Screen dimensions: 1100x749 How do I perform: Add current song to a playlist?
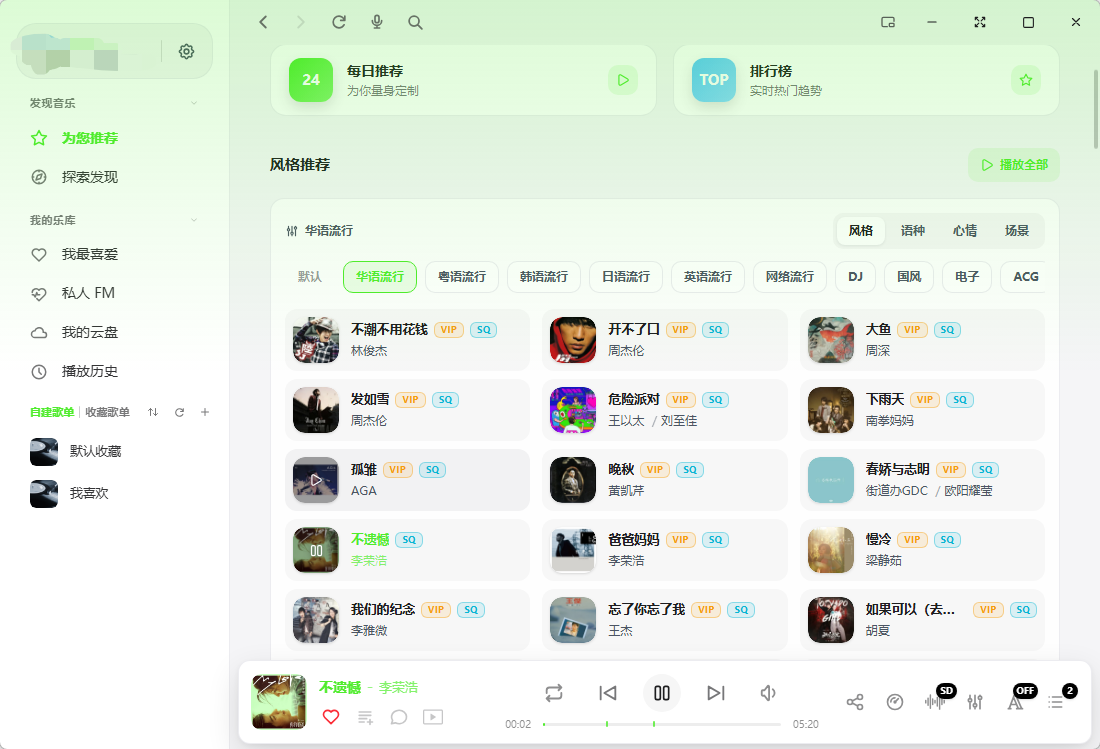(x=365, y=717)
